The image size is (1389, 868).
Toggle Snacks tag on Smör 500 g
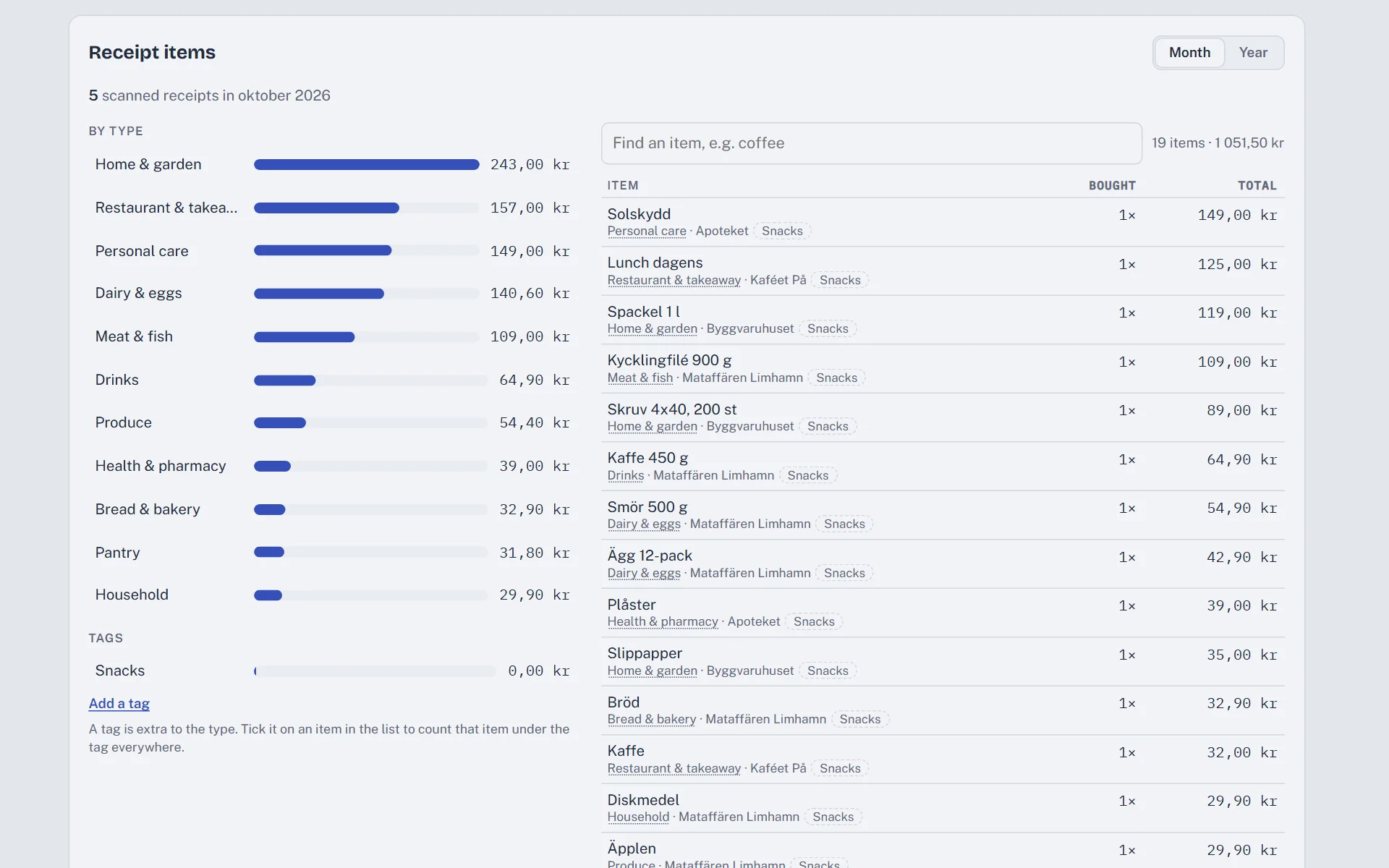point(844,524)
